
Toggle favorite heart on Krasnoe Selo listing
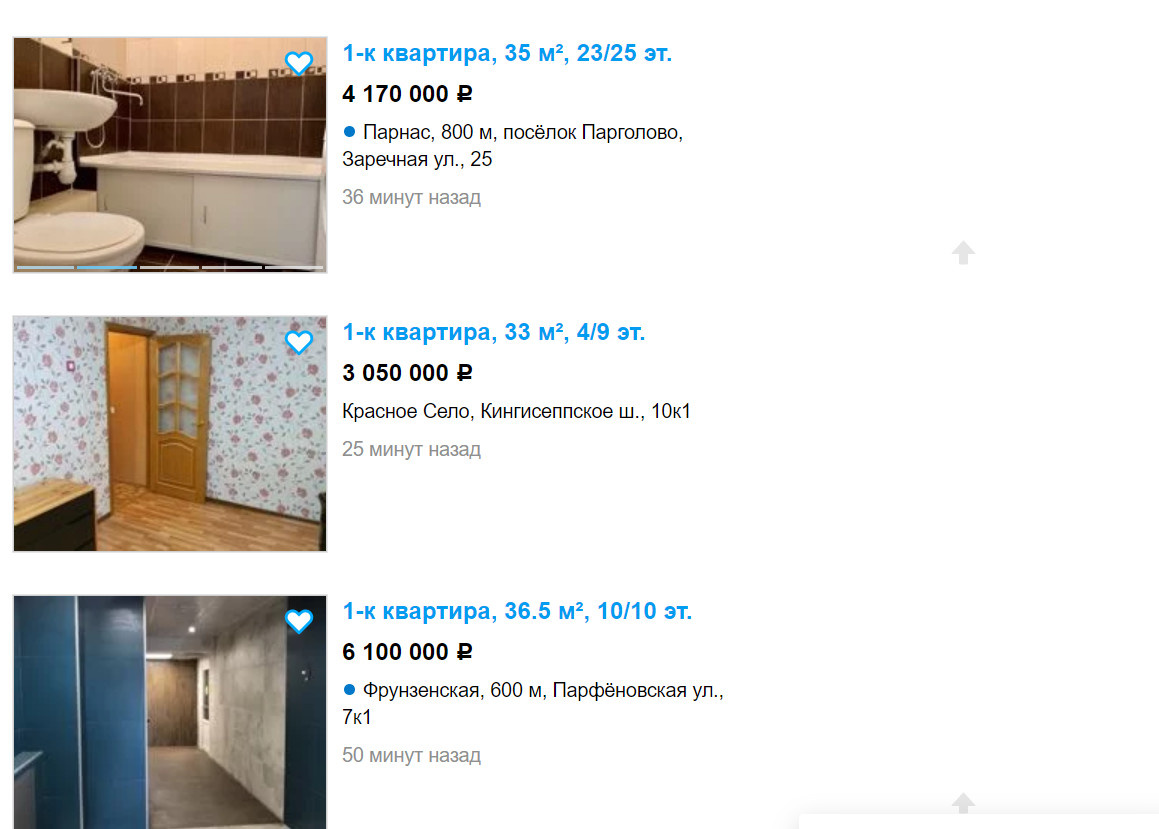pyautogui.click(x=299, y=342)
